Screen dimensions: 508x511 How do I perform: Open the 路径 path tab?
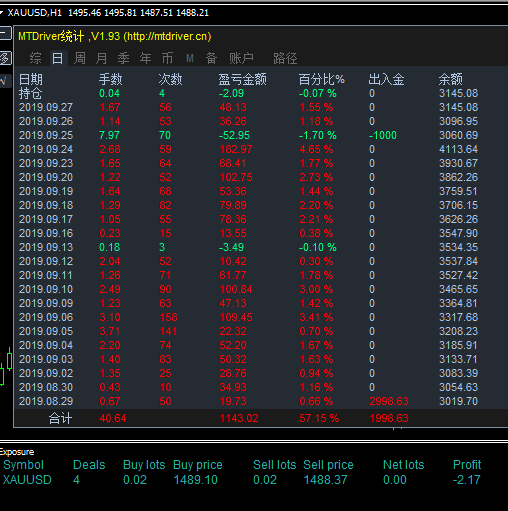(285, 58)
